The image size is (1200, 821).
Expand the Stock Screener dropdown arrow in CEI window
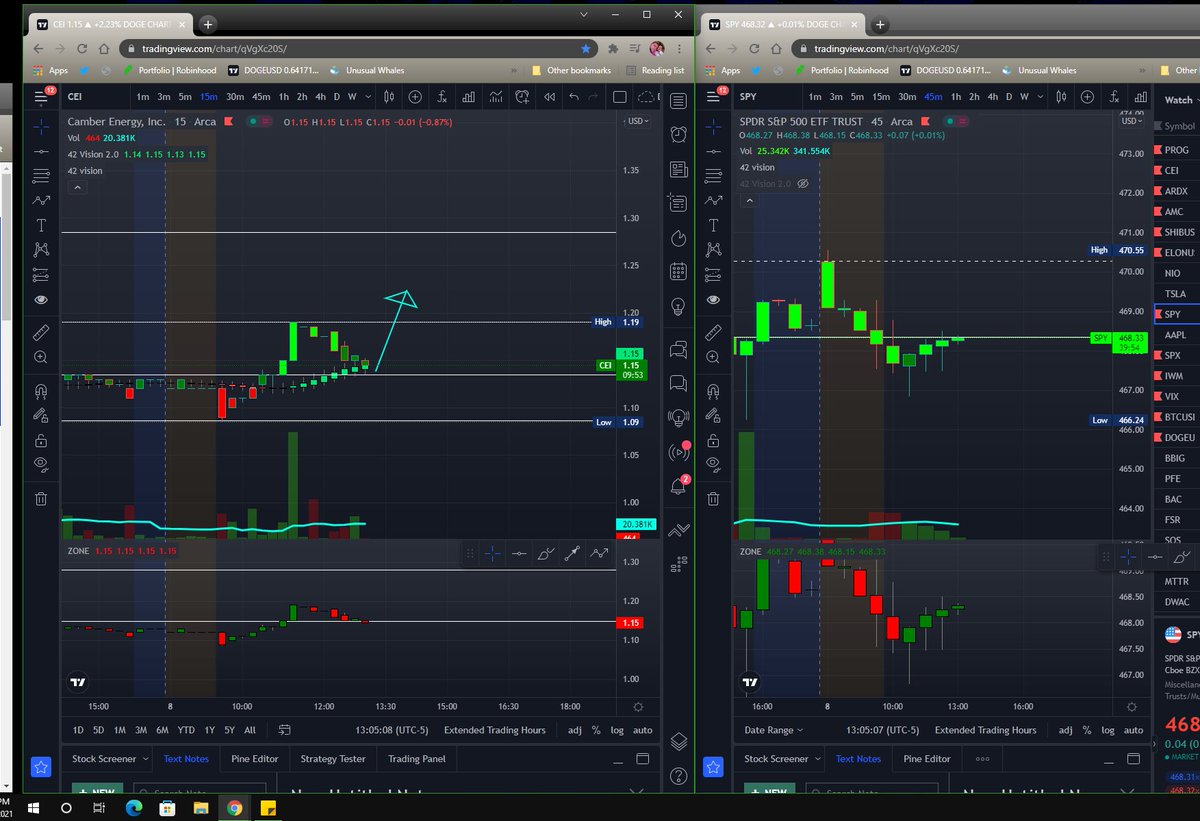145,759
